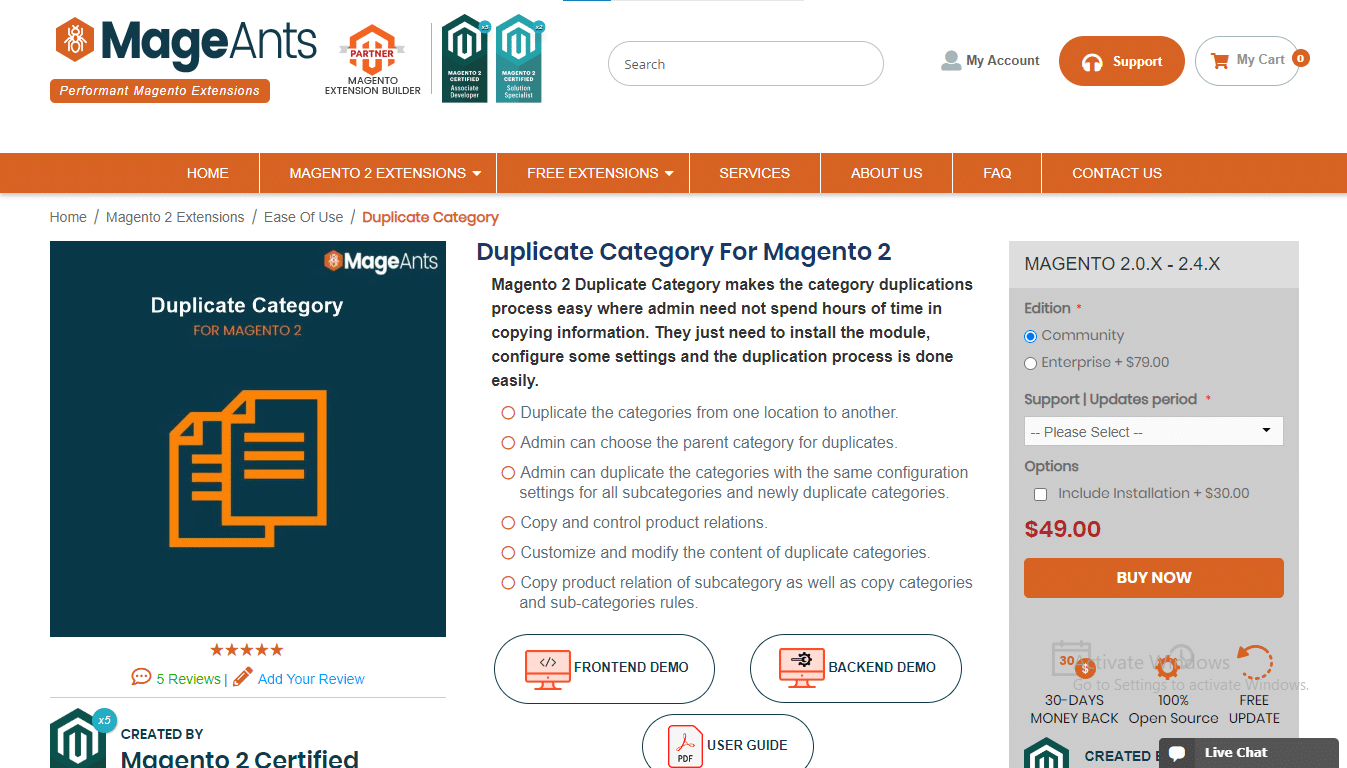Image resolution: width=1347 pixels, height=768 pixels.
Task: Click the 100% Open Source icon
Action: click(1174, 663)
